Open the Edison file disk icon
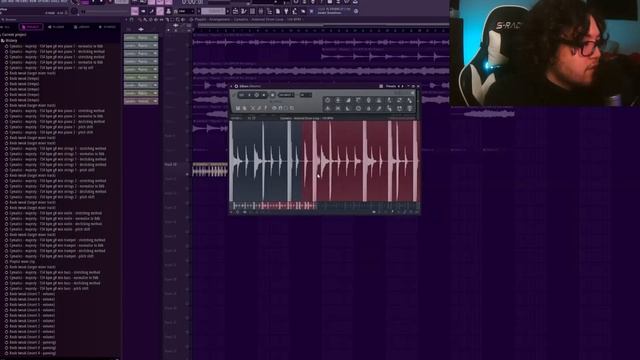 (238, 108)
